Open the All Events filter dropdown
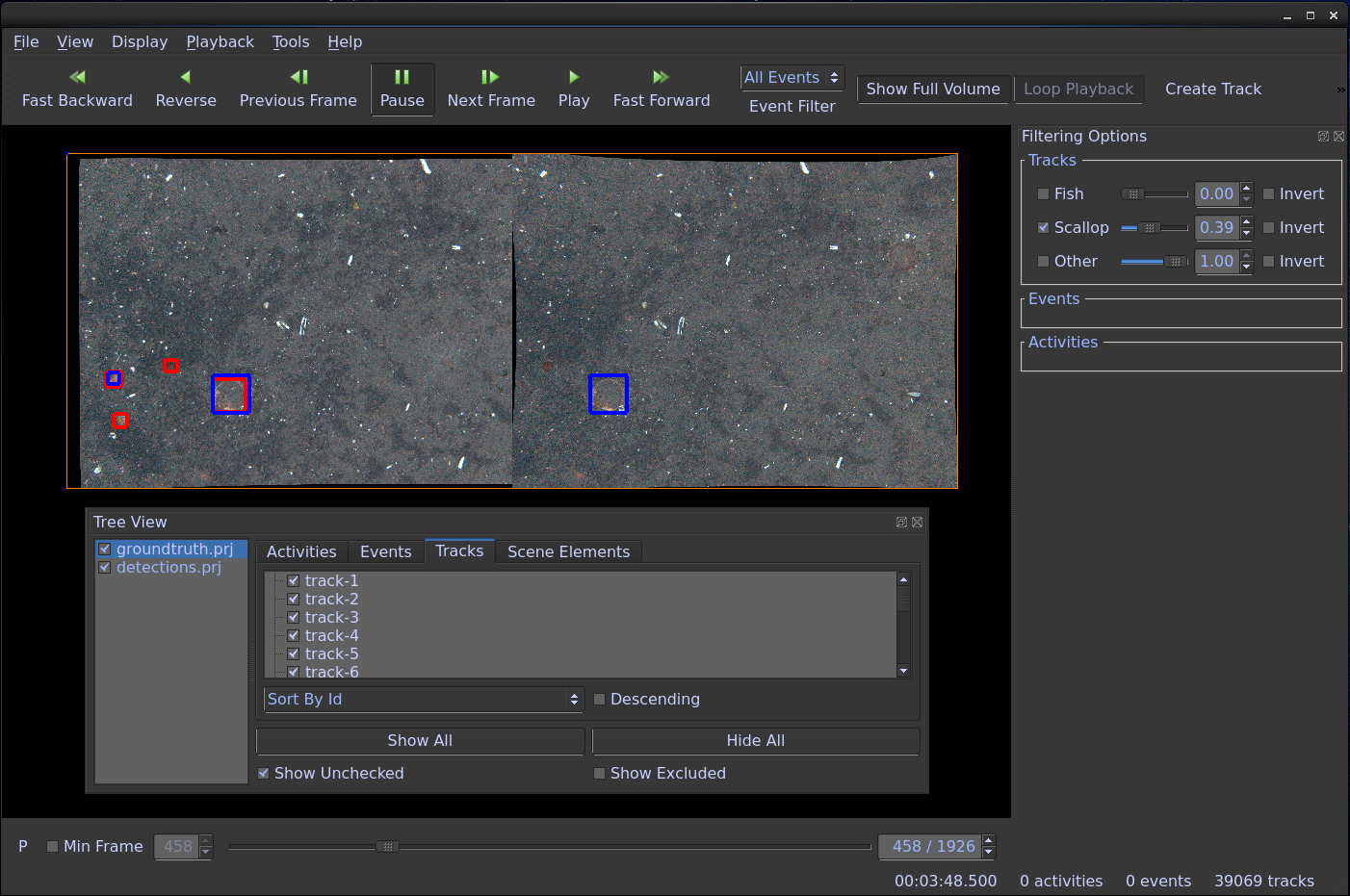Image resolution: width=1350 pixels, height=896 pixels. (792, 78)
